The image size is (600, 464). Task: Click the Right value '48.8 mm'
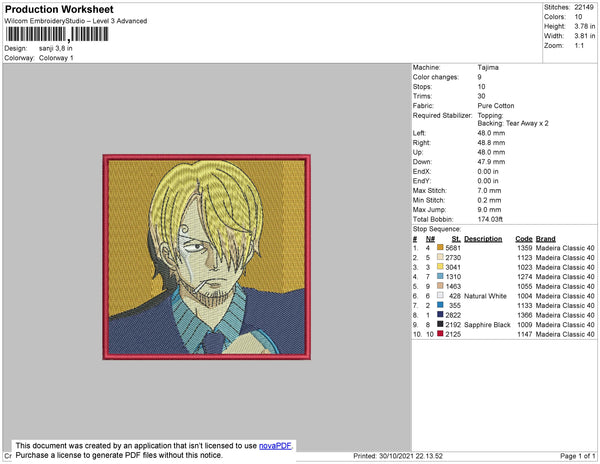pyautogui.click(x=491, y=143)
